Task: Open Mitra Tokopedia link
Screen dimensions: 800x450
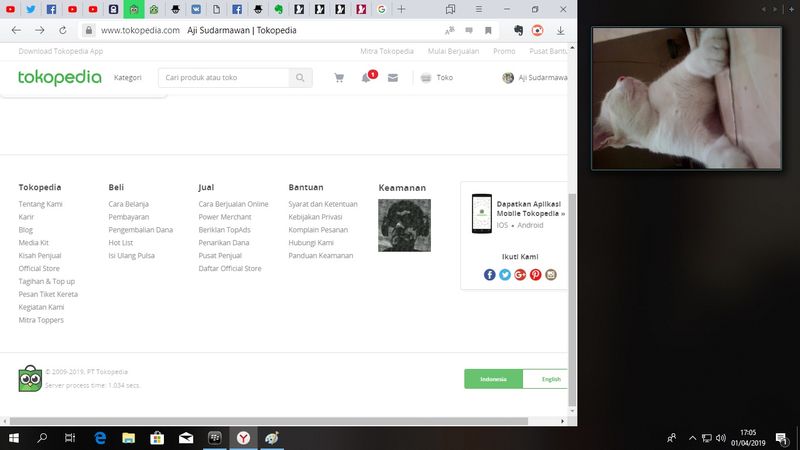Action: (x=387, y=51)
